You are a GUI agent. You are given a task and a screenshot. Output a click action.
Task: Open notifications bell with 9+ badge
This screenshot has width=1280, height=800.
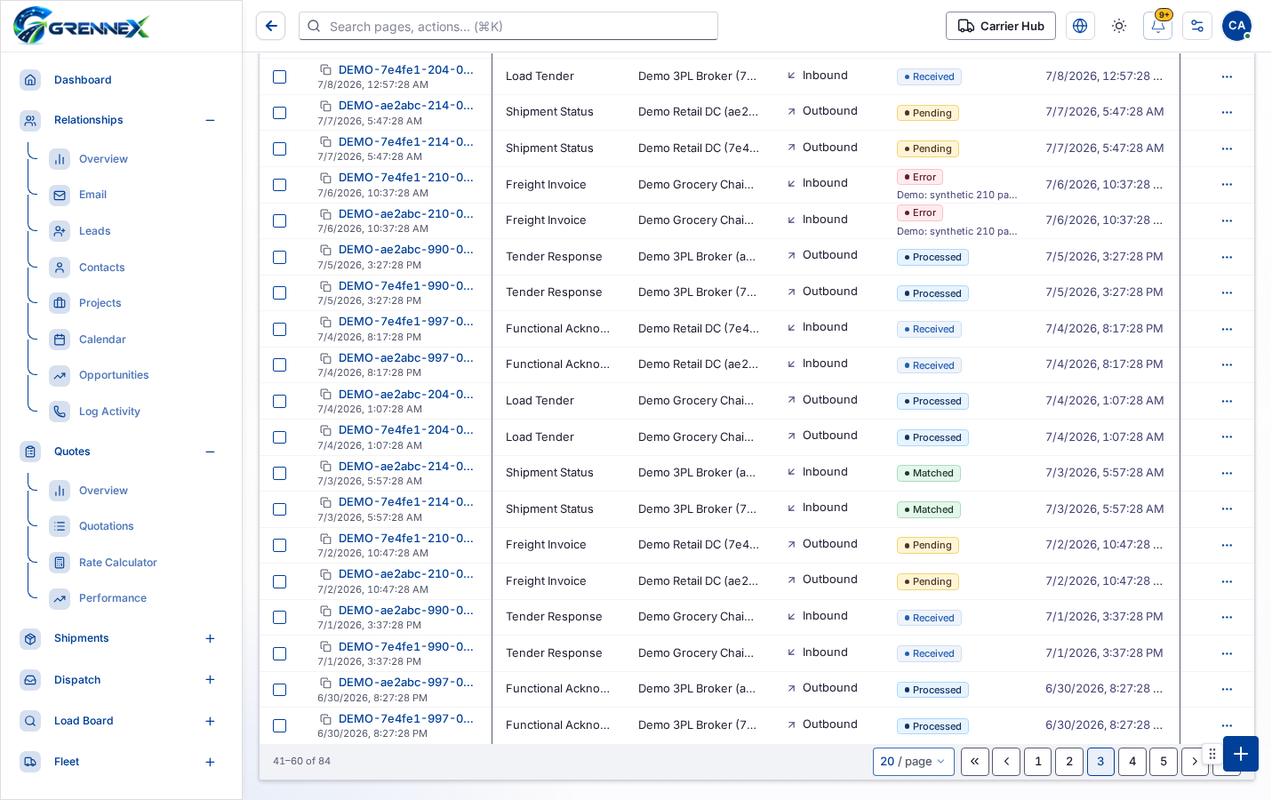1158,26
